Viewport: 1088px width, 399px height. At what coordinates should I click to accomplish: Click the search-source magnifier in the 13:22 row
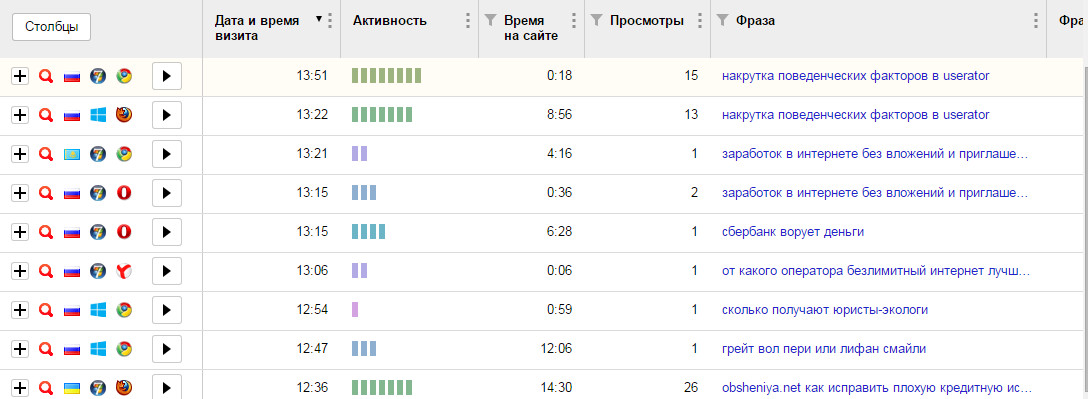coord(46,115)
